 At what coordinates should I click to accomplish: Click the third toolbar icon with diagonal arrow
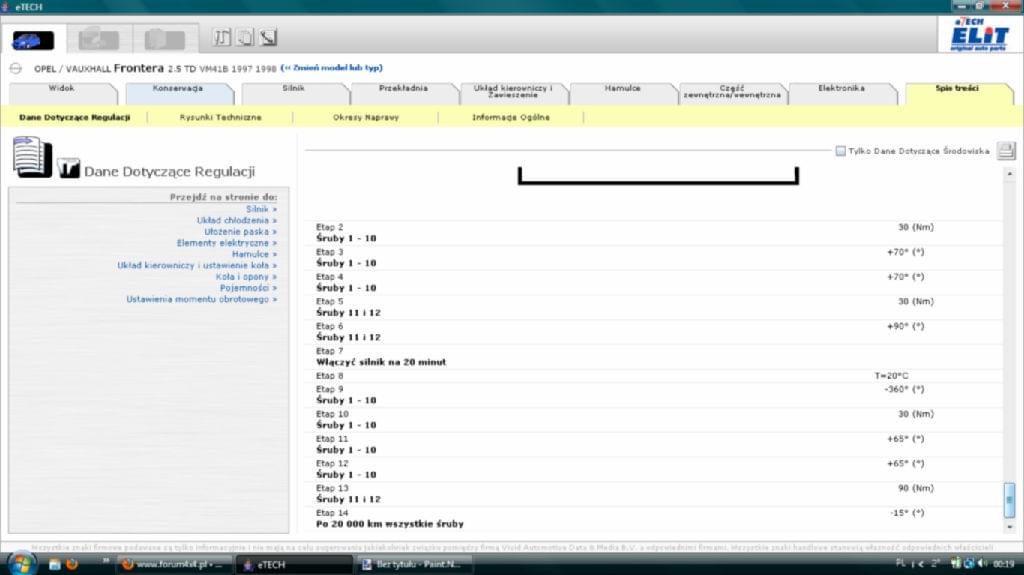pos(268,37)
